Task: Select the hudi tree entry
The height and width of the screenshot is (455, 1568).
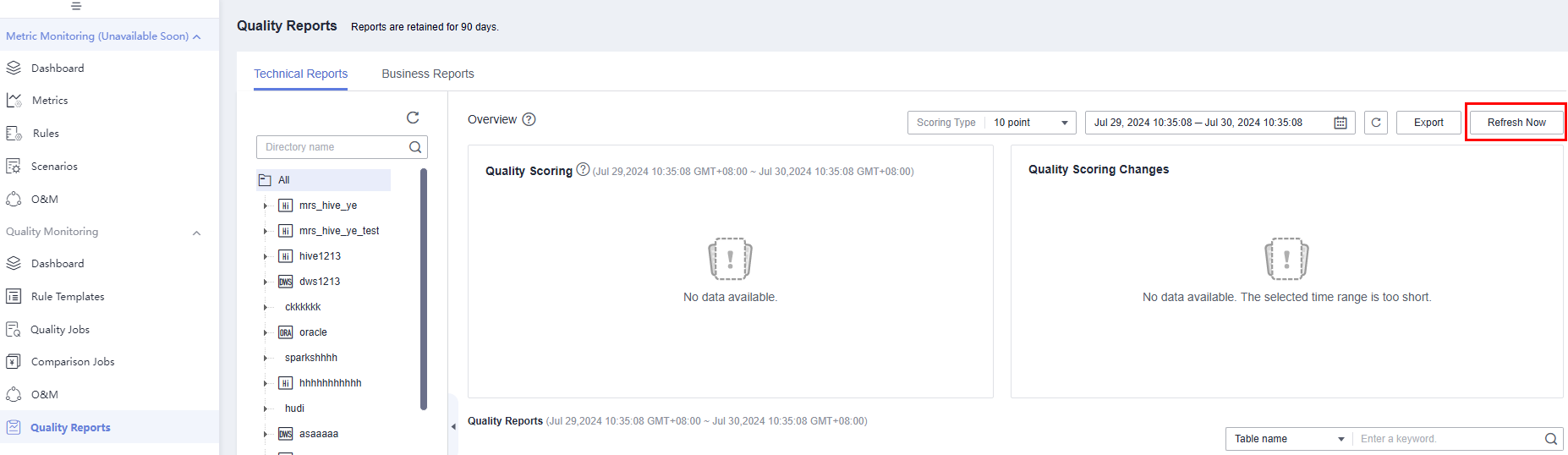Action: point(294,408)
